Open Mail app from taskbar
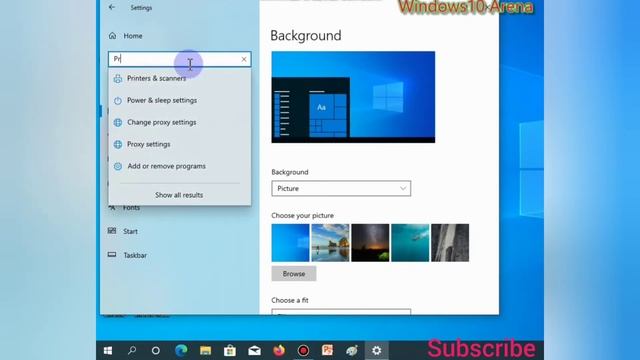Image resolution: width=640 pixels, height=360 pixels. (x=254, y=351)
